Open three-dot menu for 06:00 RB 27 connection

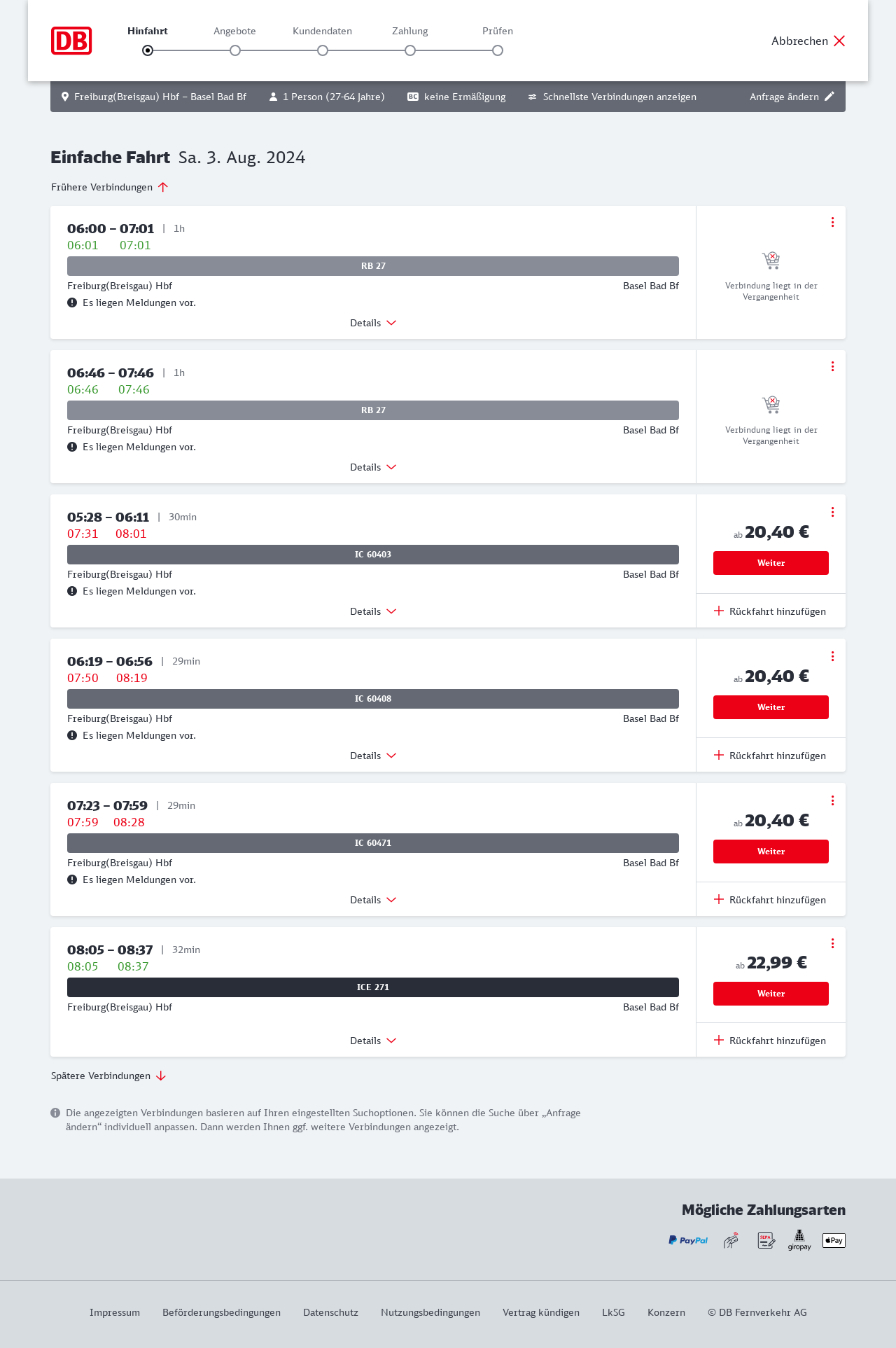coord(832,222)
